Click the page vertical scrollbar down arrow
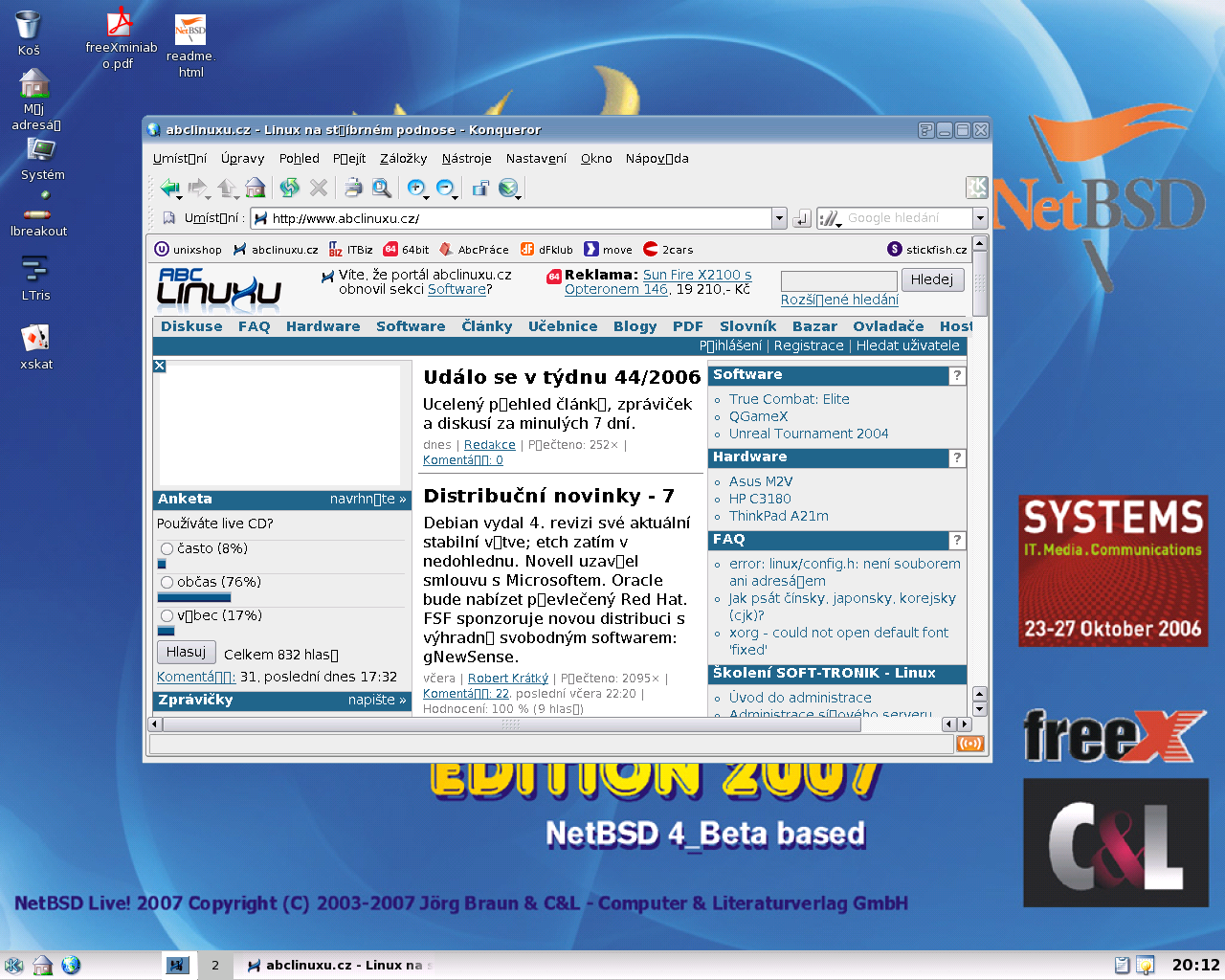 (979, 710)
